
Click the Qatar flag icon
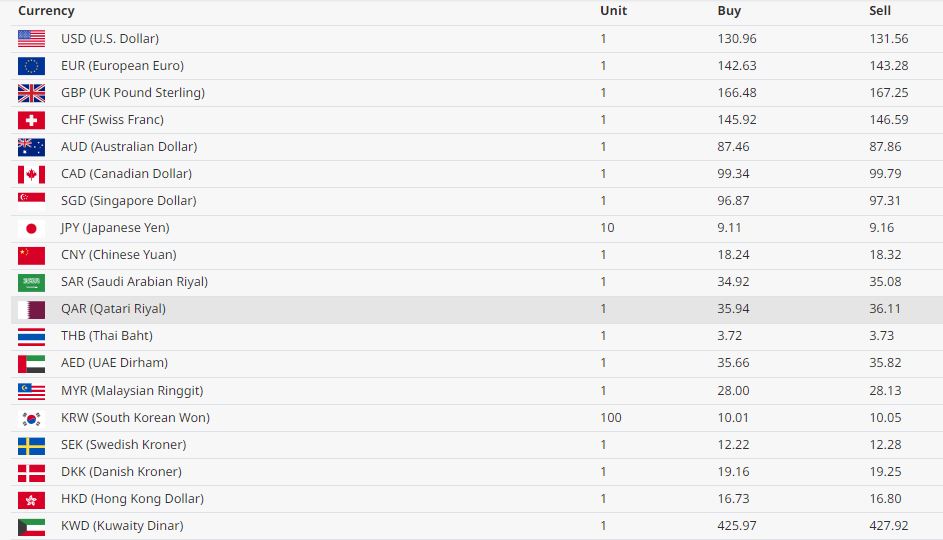coord(31,309)
